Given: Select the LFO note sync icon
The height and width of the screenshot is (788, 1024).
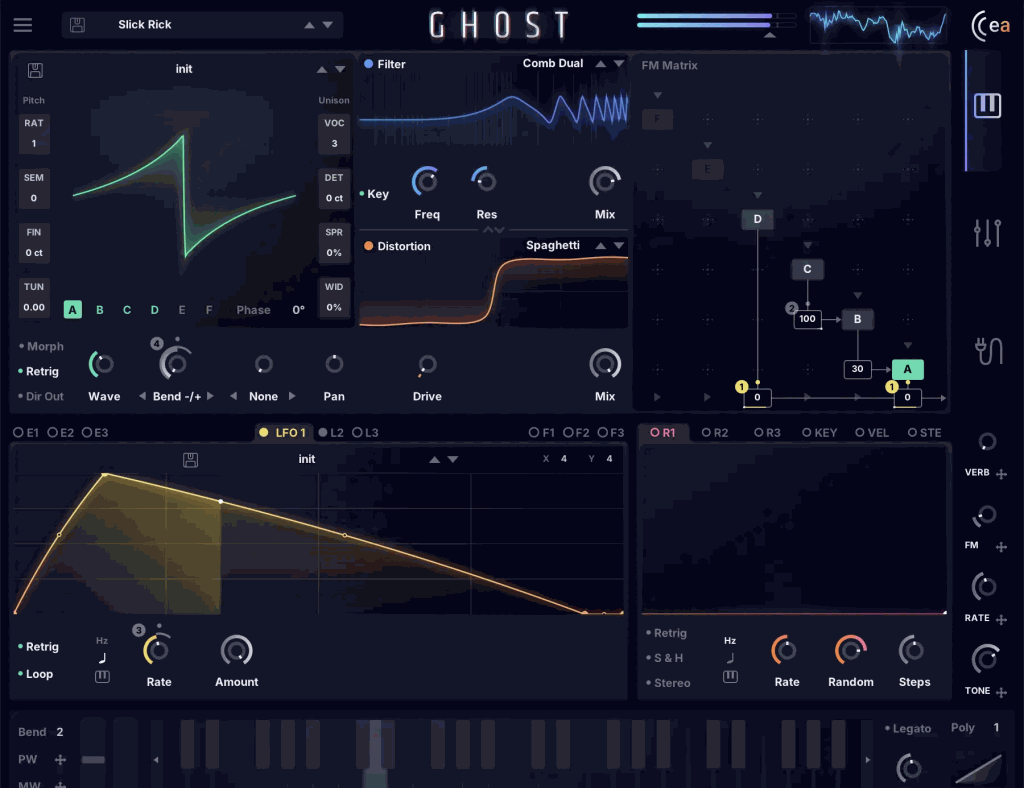Looking at the screenshot, I should (103, 657).
